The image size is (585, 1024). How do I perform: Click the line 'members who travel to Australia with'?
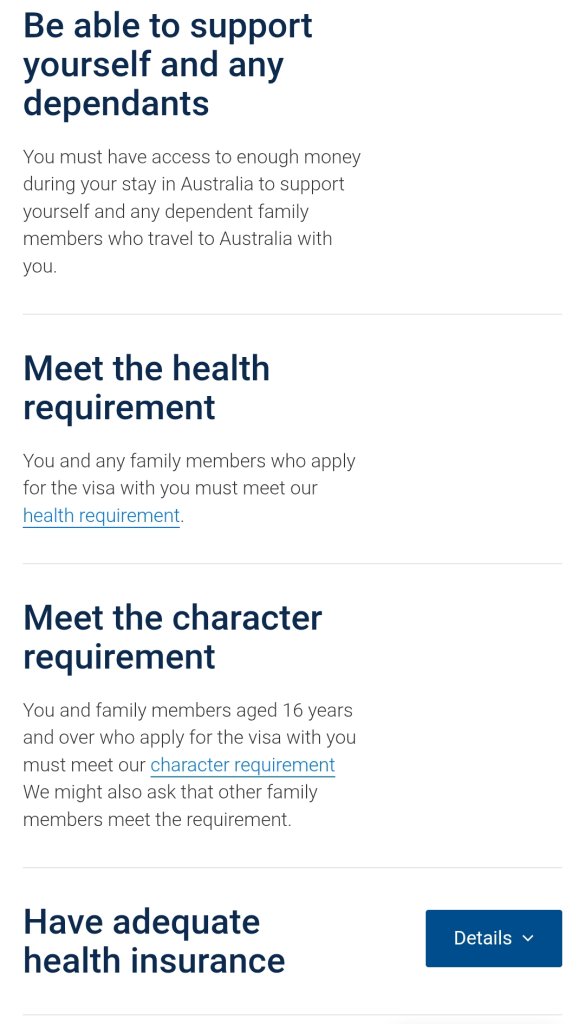(178, 238)
